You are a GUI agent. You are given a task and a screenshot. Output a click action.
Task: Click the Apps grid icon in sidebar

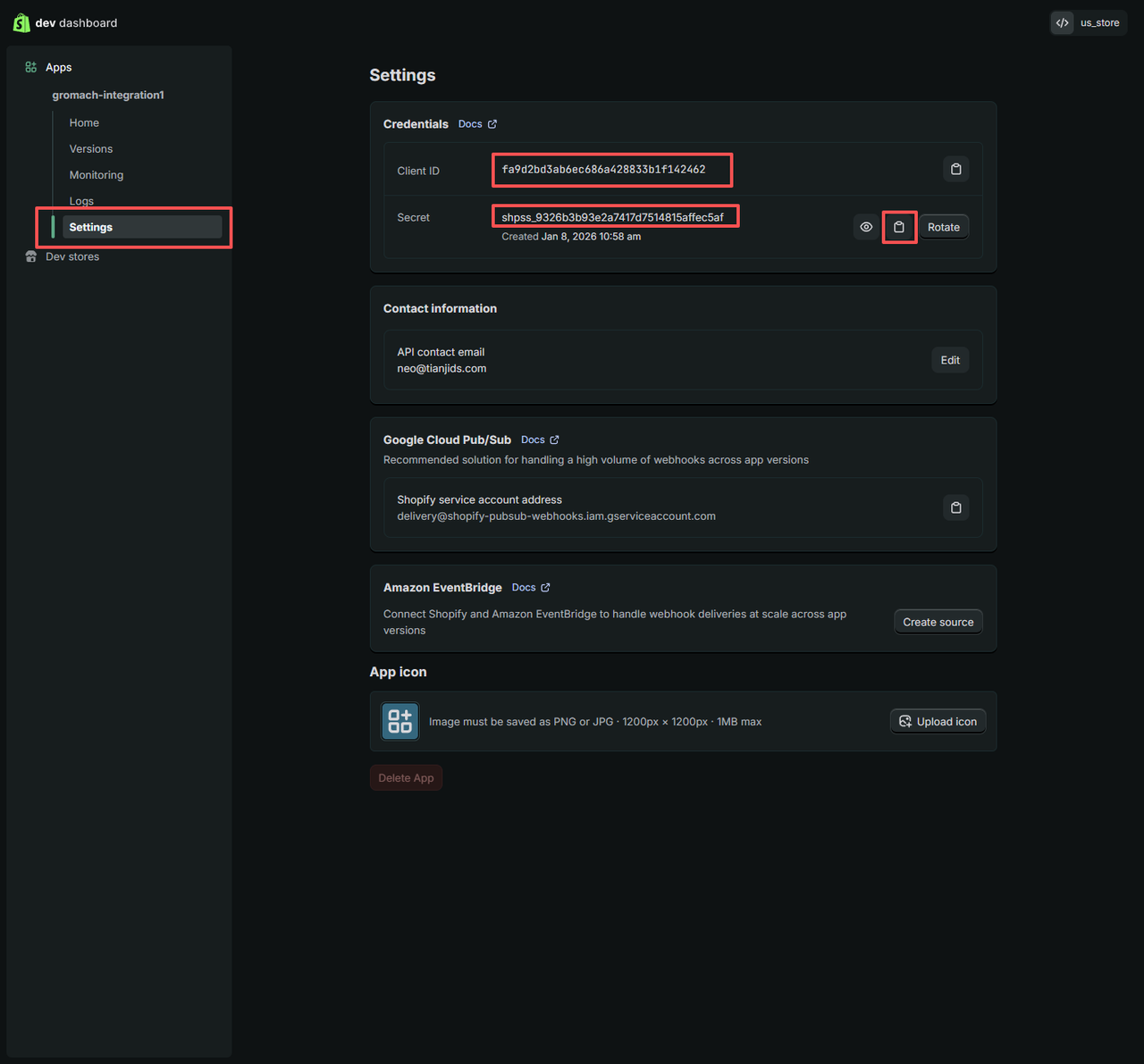(31, 67)
